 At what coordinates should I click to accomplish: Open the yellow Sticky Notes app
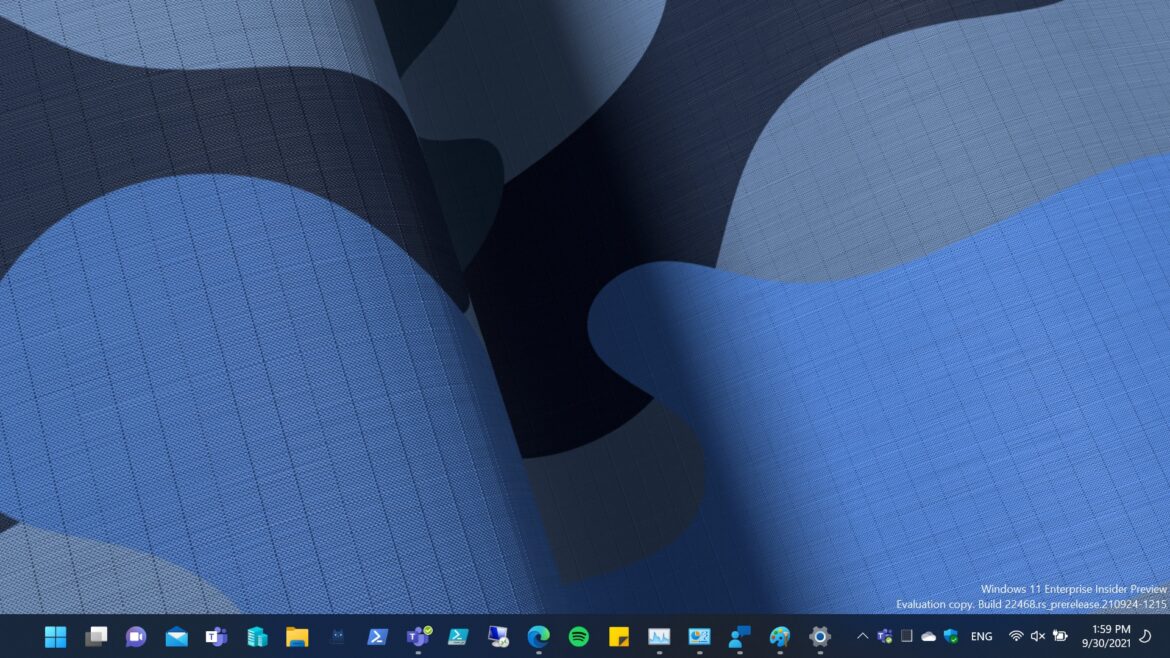click(619, 637)
